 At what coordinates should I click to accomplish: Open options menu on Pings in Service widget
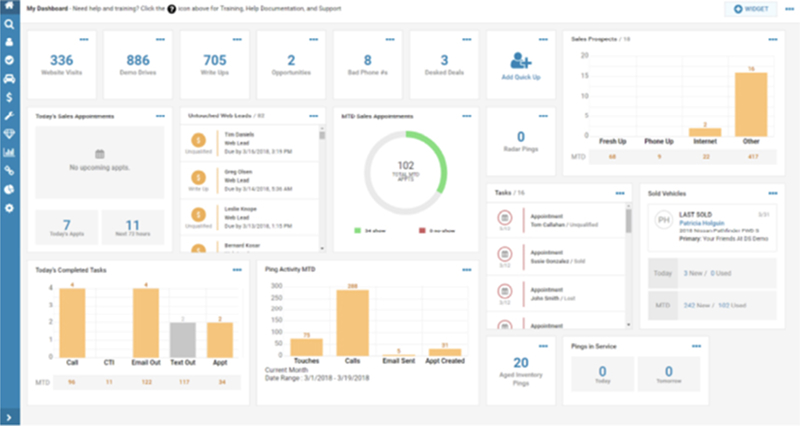pos(696,346)
